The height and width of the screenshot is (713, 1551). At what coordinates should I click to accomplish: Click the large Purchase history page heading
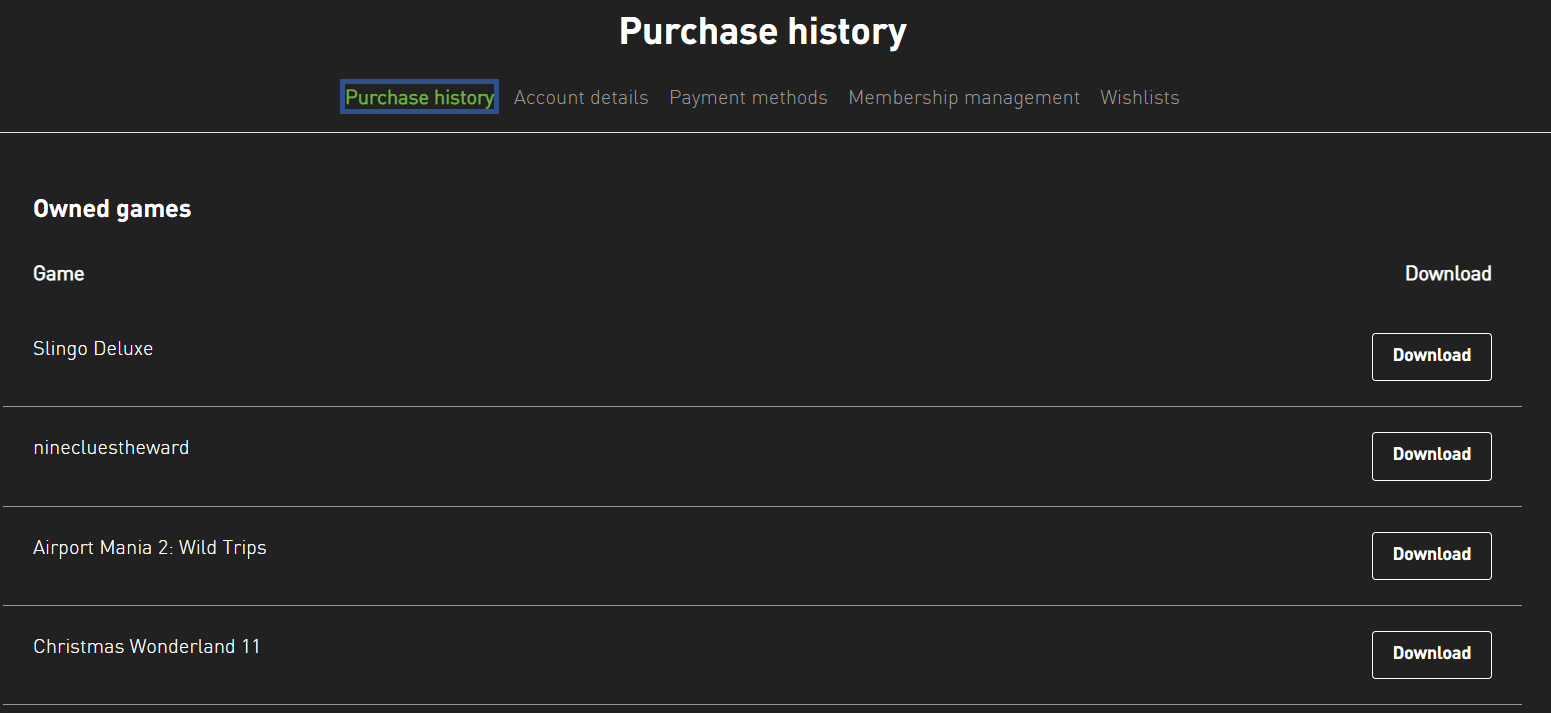coord(762,32)
